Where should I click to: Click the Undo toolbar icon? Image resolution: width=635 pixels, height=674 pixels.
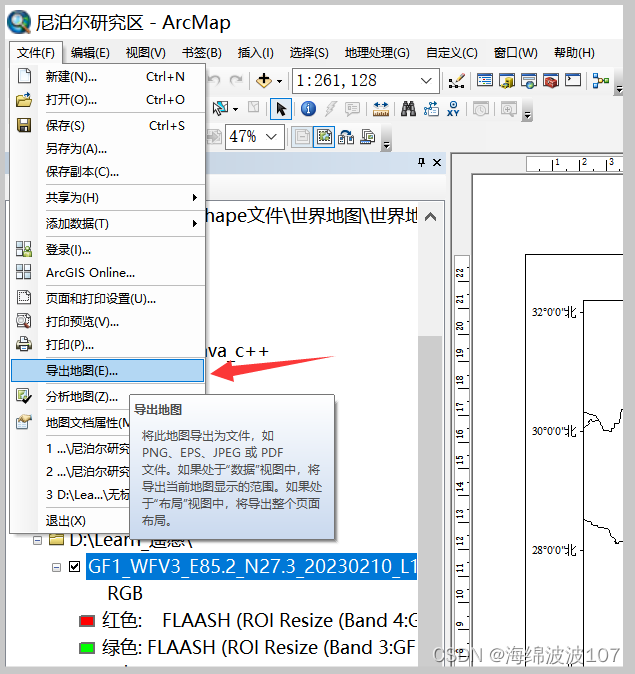tap(215, 80)
